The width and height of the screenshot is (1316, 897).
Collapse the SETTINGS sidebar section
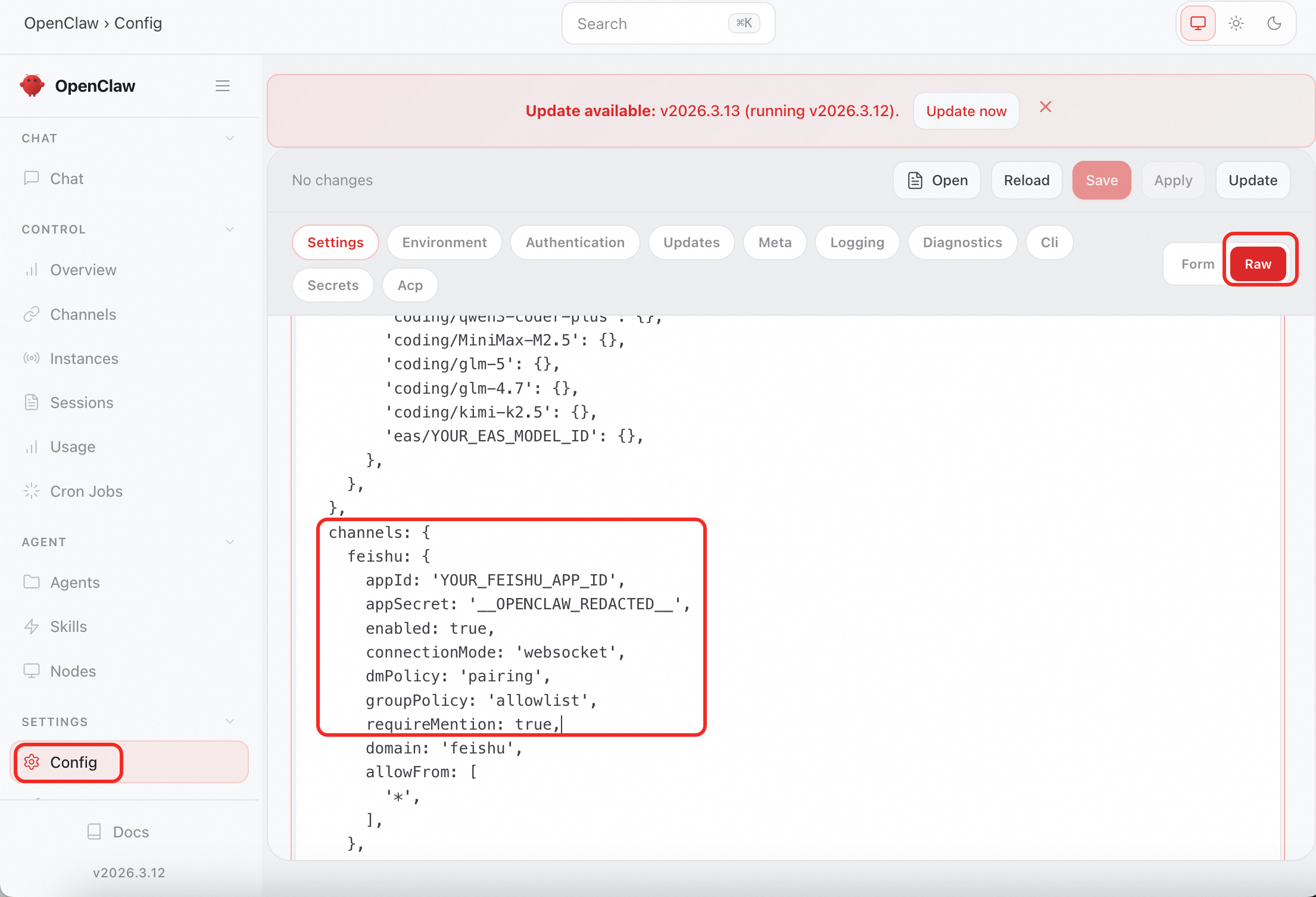230,722
